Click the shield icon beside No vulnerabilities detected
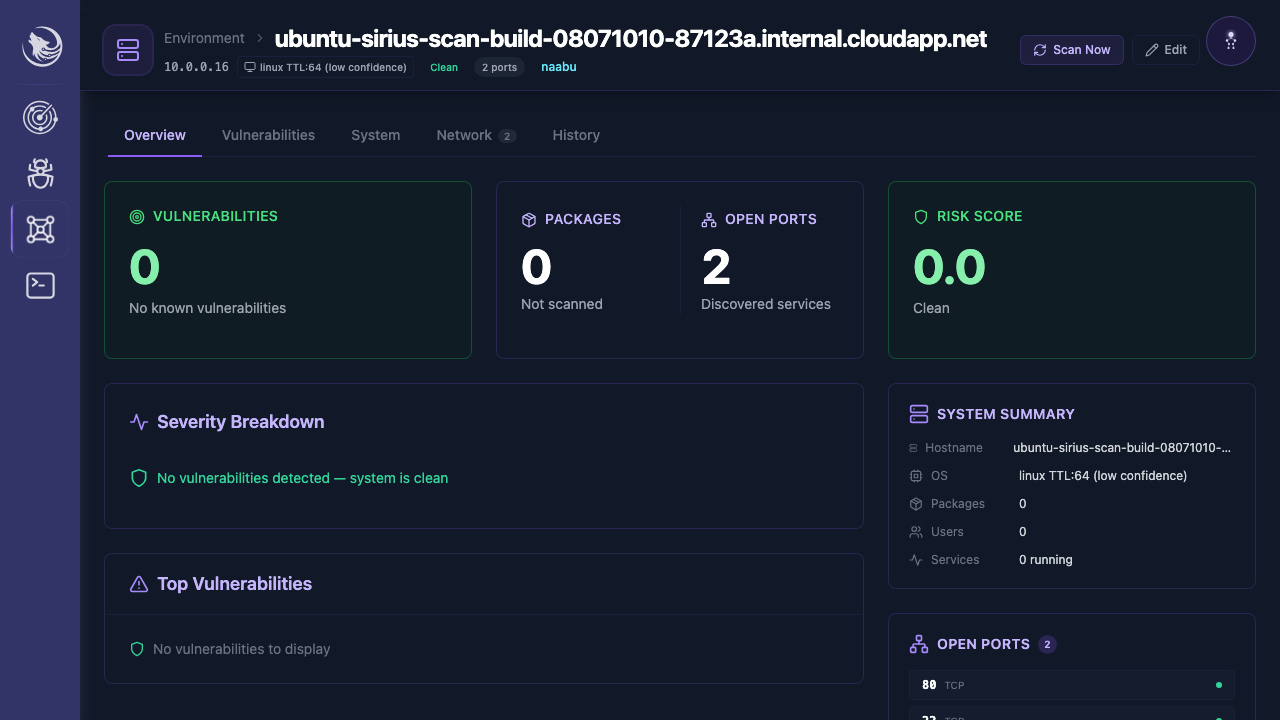Viewport: 1280px width, 720px height. [139, 478]
